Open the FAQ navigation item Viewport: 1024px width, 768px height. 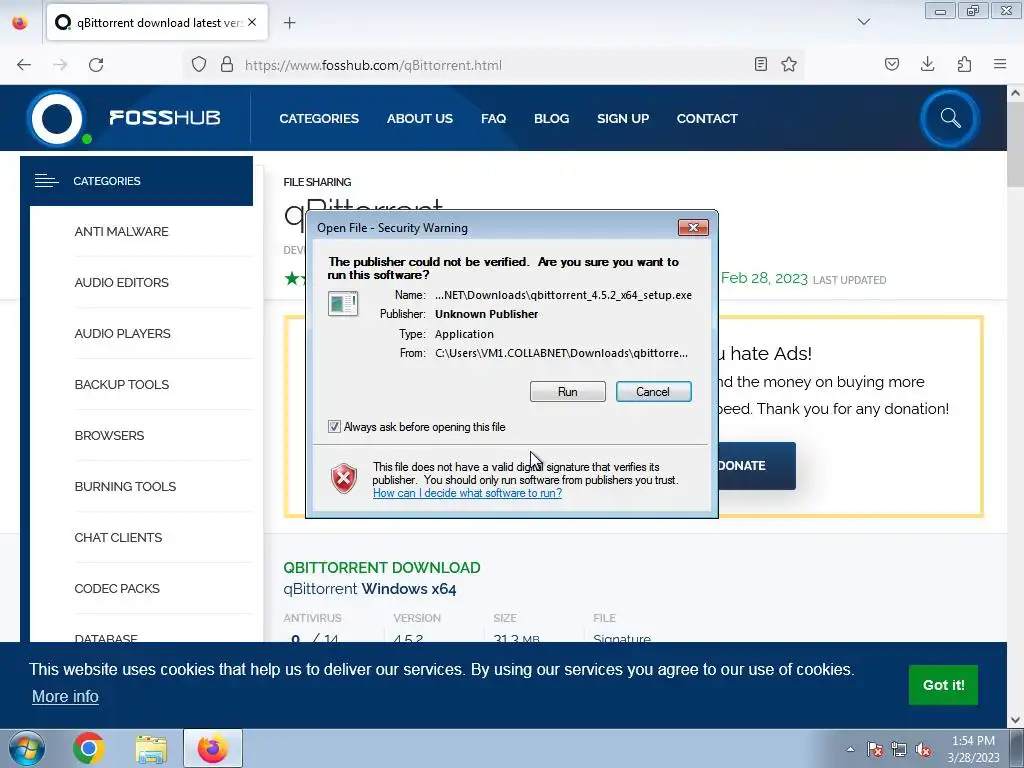tap(493, 119)
